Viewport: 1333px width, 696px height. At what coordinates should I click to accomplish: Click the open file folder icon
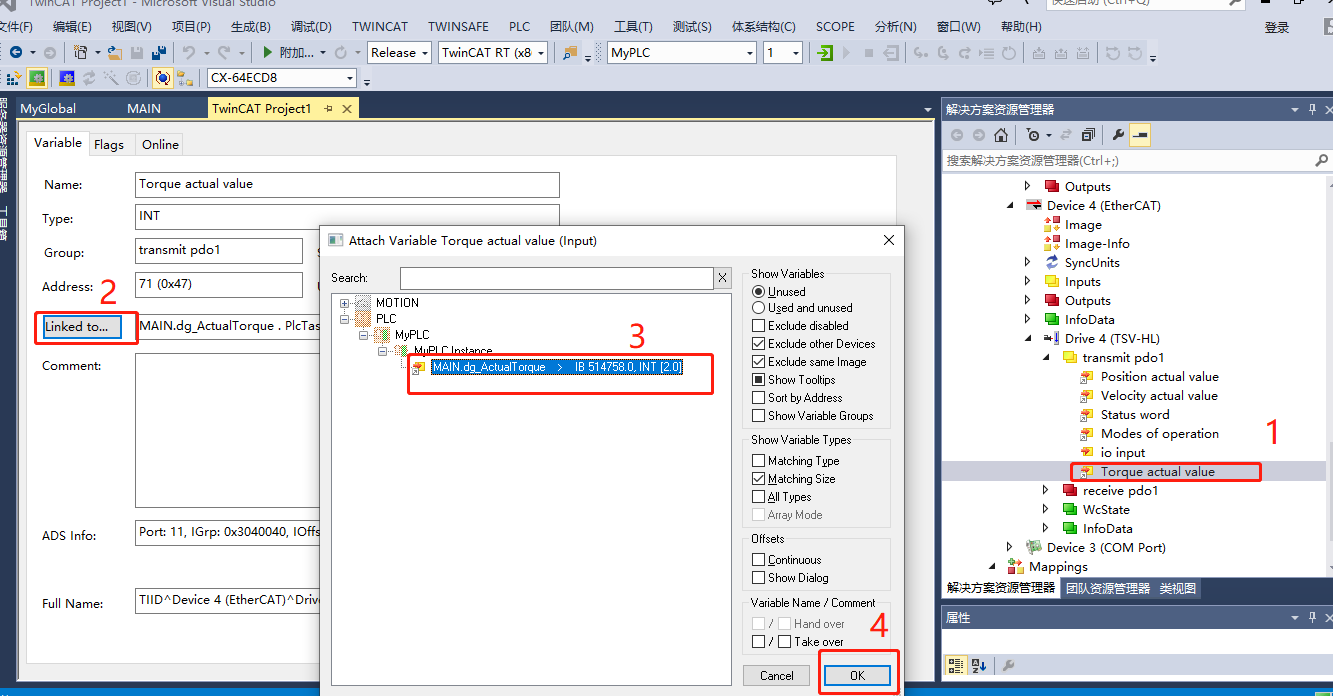pyautogui.click(x=115, y=53)
